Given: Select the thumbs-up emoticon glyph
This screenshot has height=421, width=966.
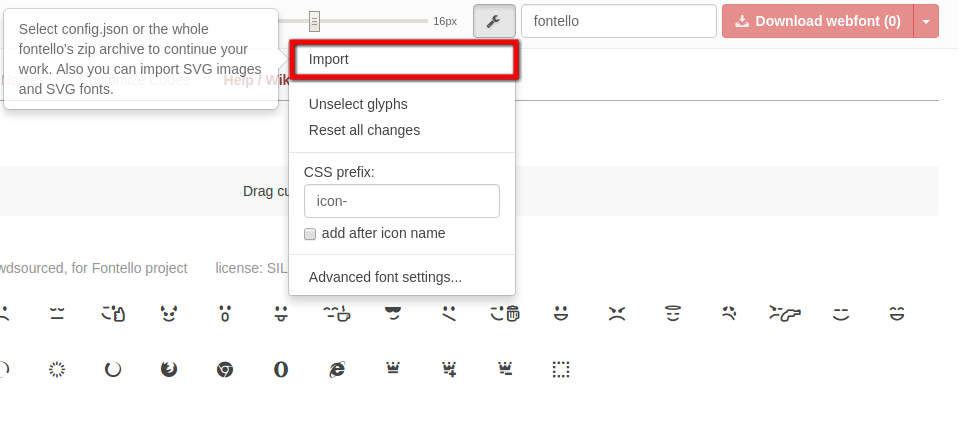Looking at the screenshot, I should click(x=113, y=314).
